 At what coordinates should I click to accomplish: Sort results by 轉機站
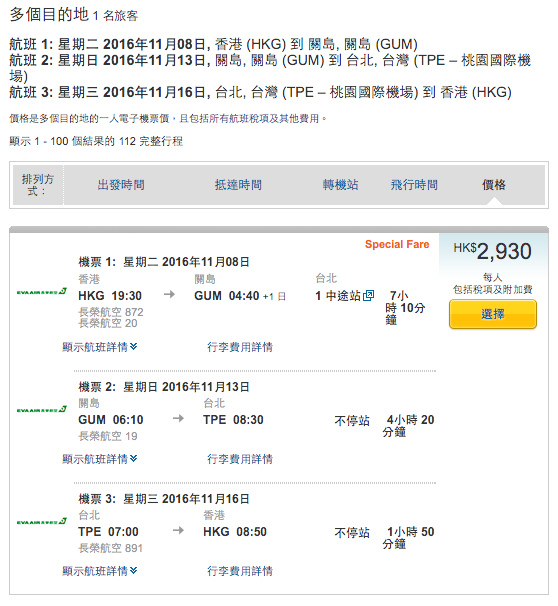pos(340,185)
